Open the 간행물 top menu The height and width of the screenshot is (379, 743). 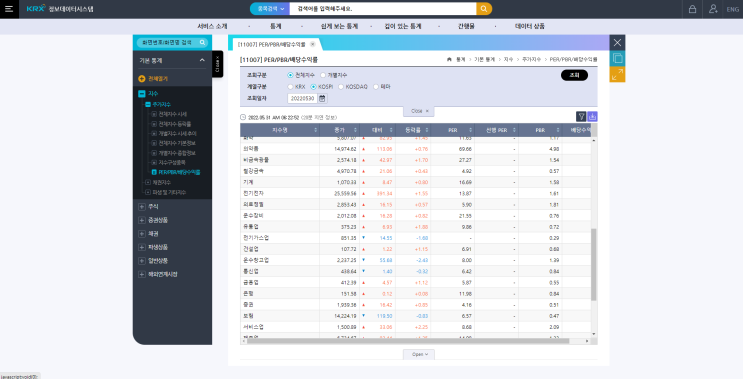point(466,27)
